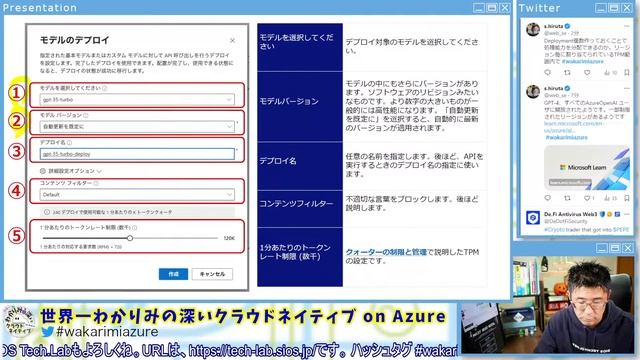Click Twitter bird icon in bottom banner

pyautogui.click(x=48, y=331)
